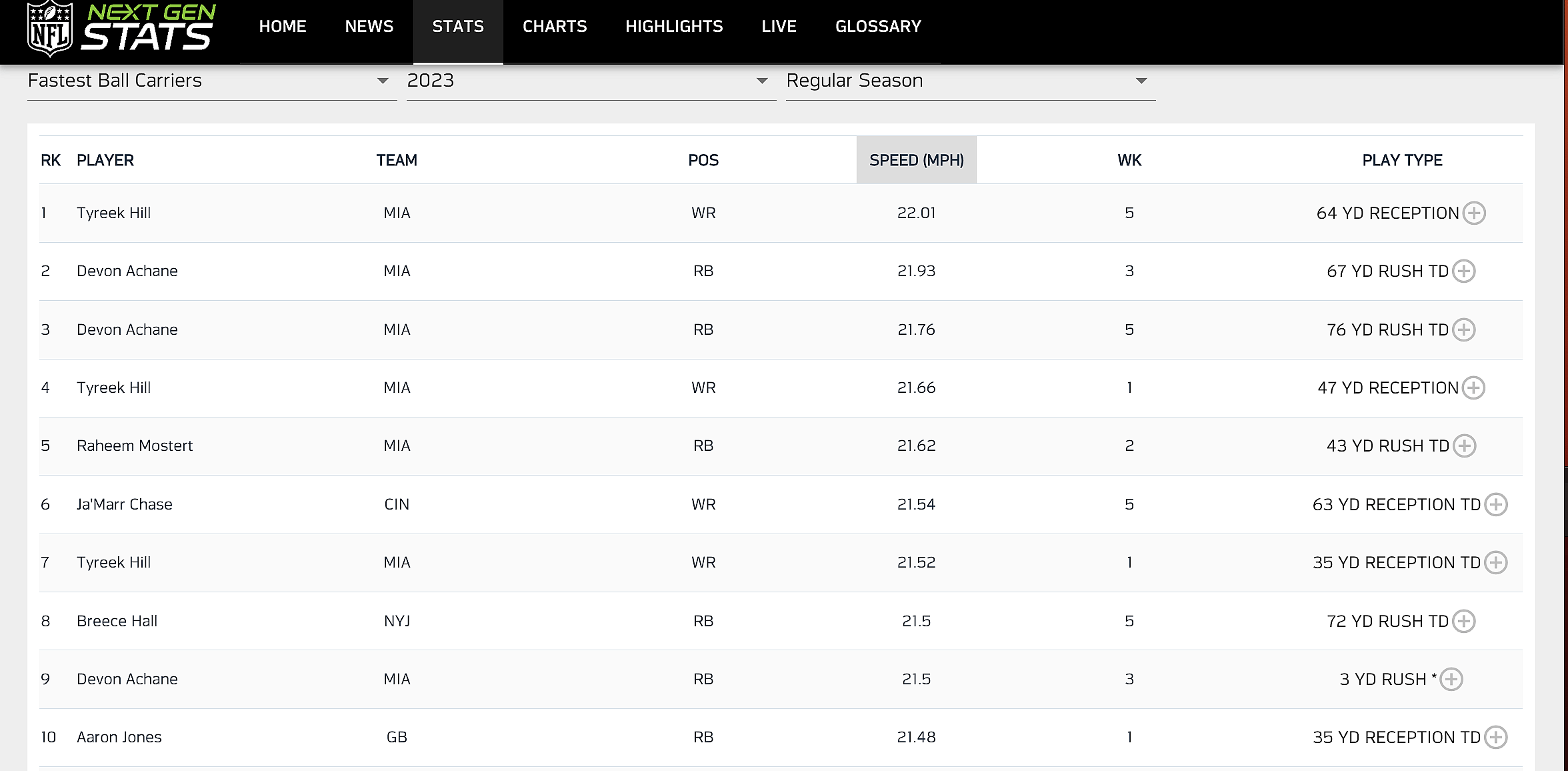Go to the Charts tab
This screenshot has width=1568, height=771.
pyautogui.click(x=555, y=27)
